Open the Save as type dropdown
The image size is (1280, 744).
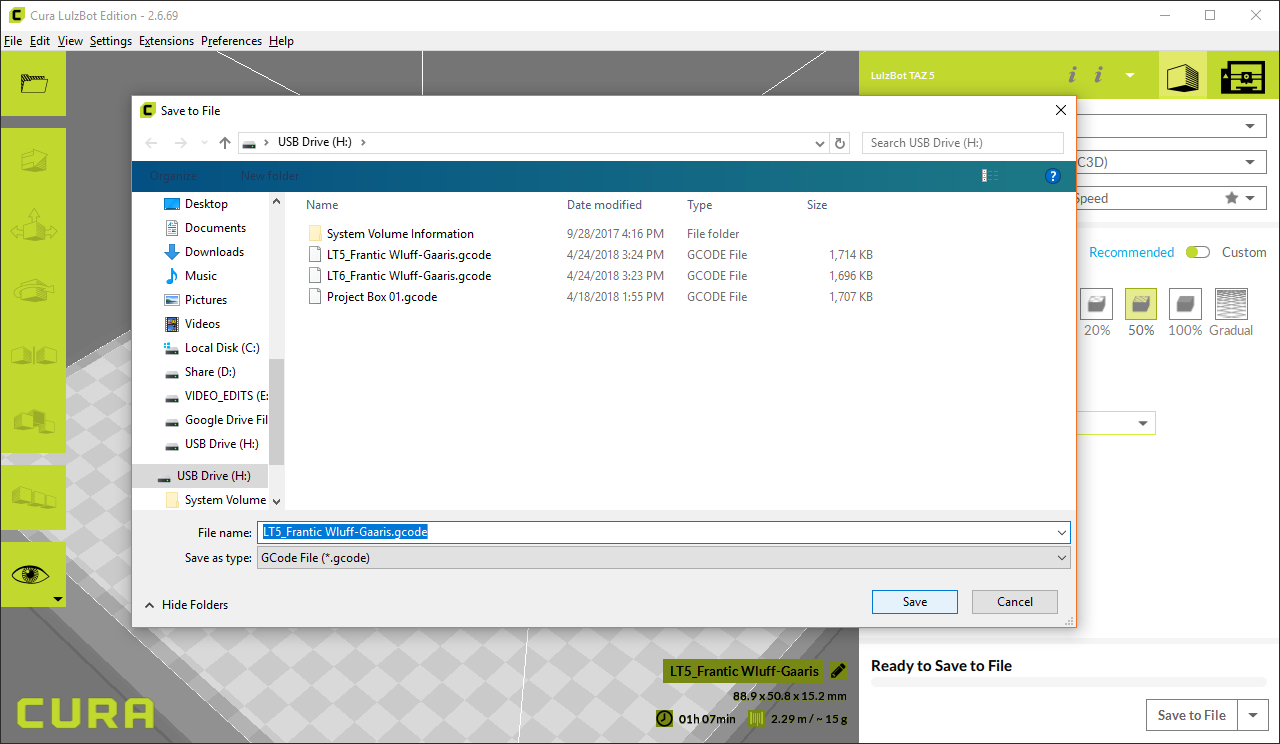pyautogui.click(x=663, y=558)
